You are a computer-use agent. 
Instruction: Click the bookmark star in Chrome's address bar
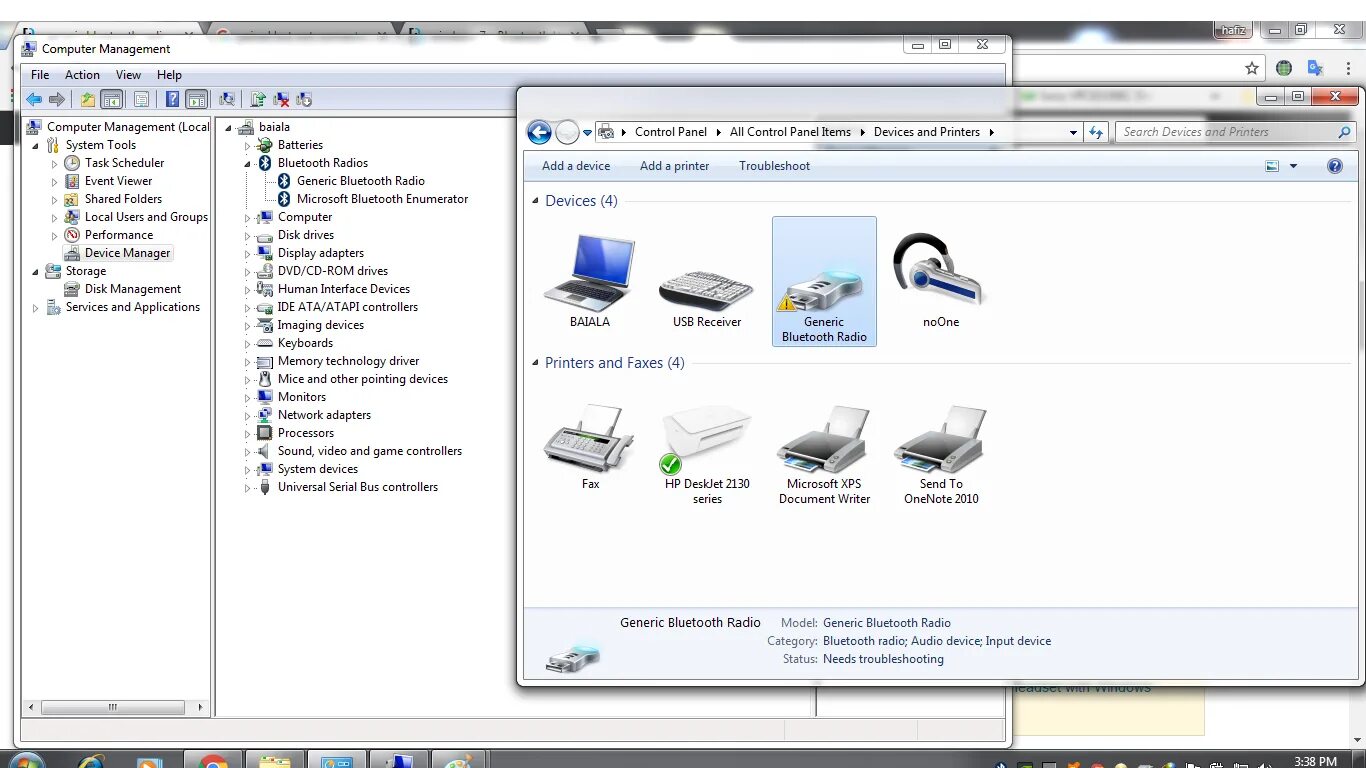[x=1251, y=68]
